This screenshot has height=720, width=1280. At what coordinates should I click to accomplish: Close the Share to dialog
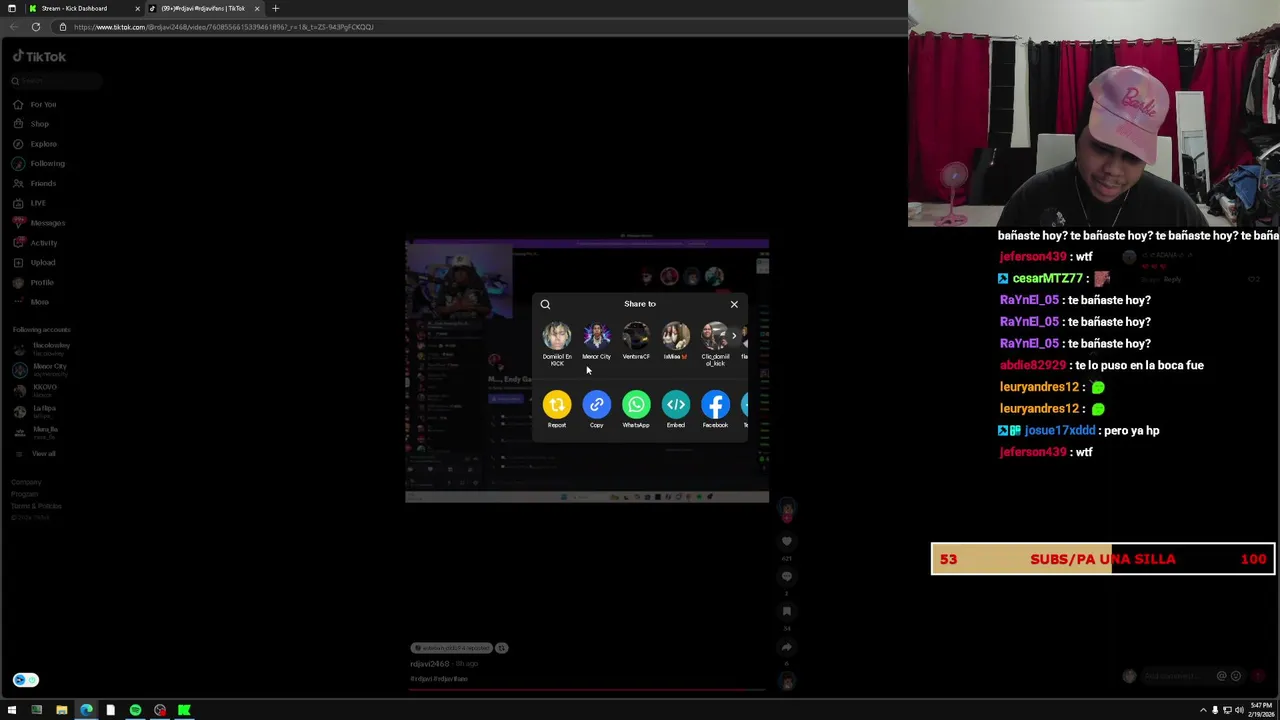coord(734,304)
